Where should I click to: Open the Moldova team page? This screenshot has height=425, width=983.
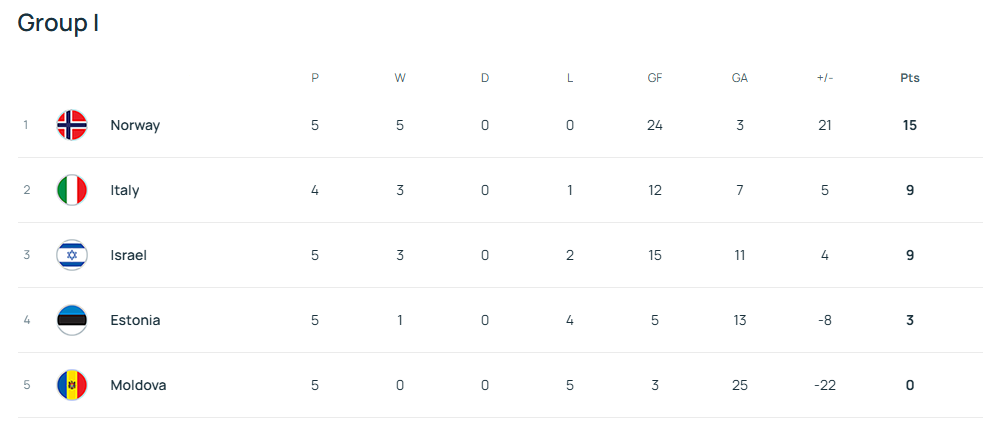pos(138,385)
